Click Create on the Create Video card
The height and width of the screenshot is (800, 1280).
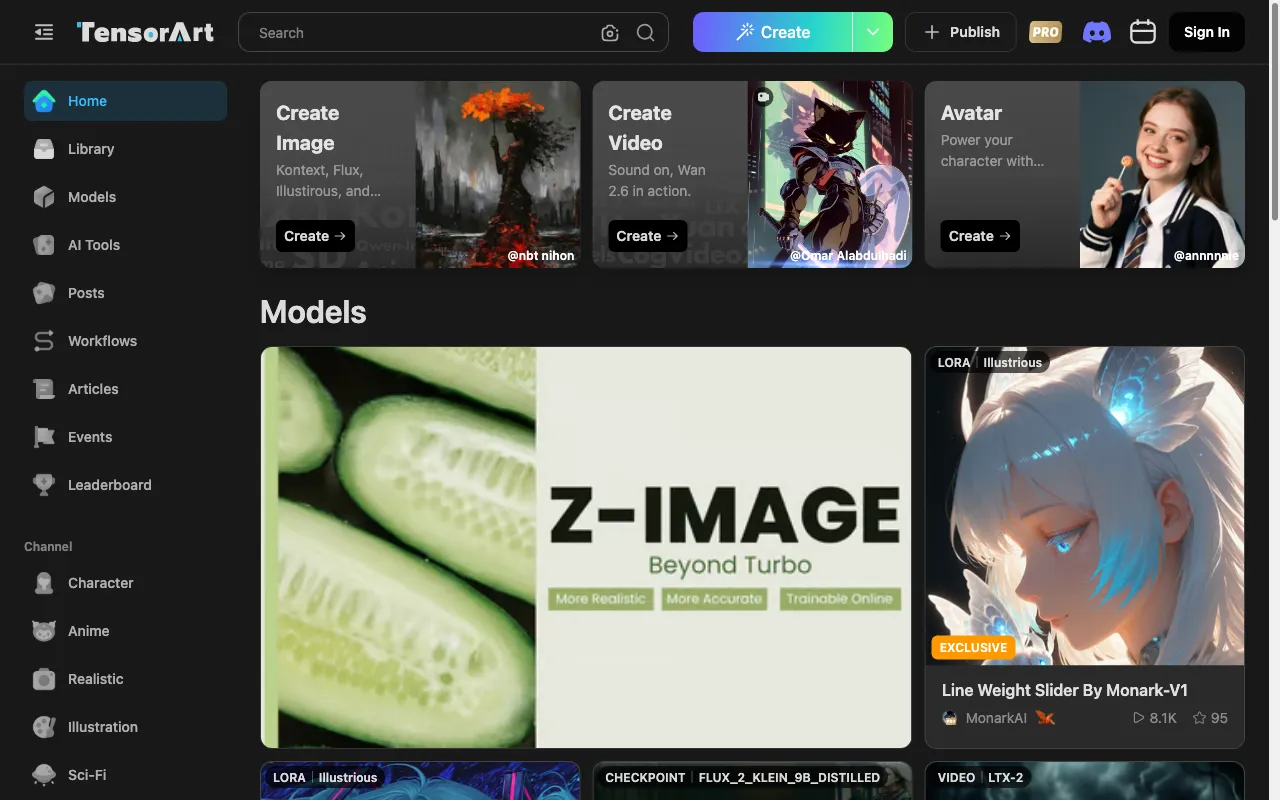pos(647,236)
